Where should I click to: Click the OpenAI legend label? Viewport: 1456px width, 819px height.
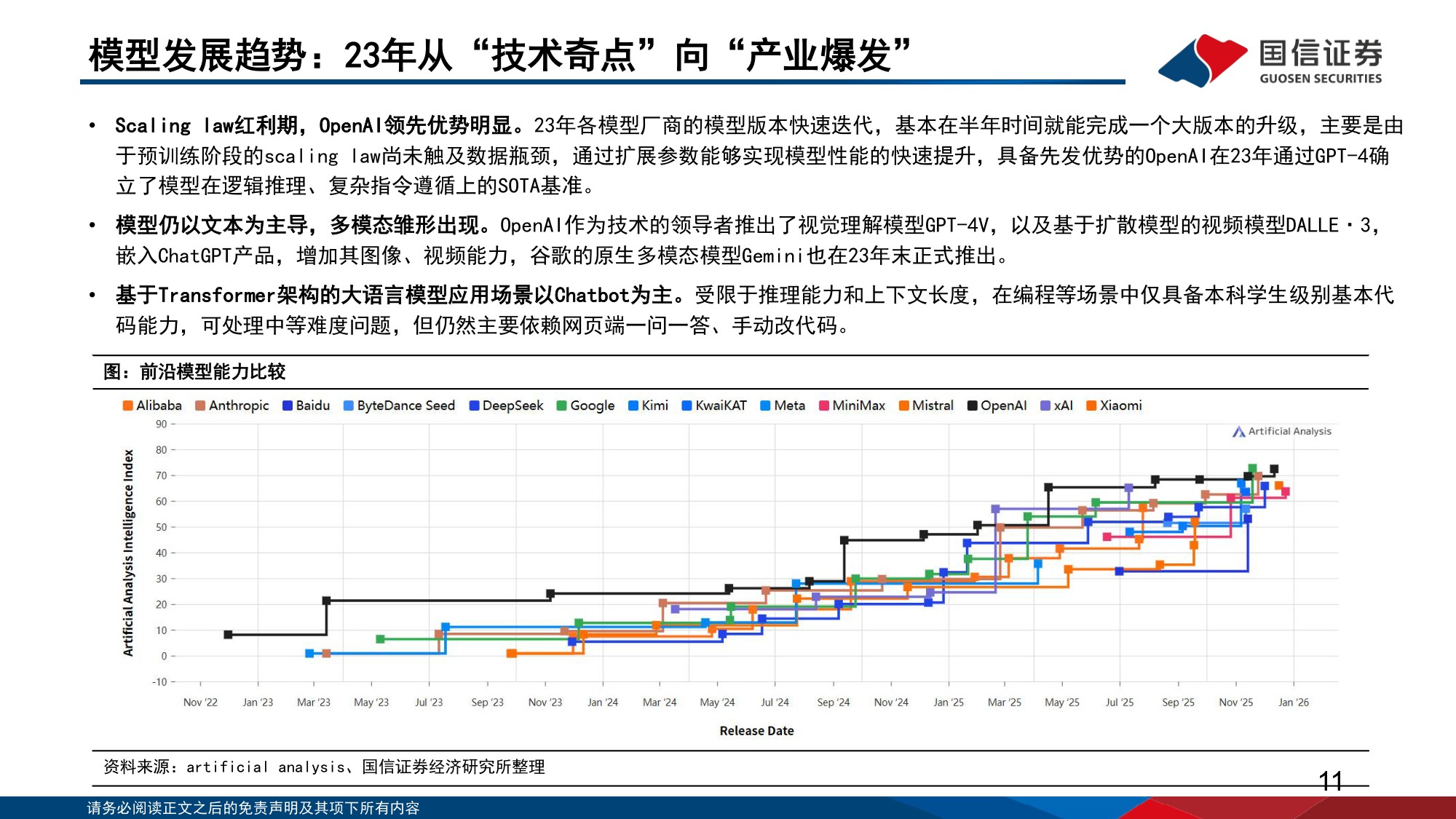click(1003, 405)
